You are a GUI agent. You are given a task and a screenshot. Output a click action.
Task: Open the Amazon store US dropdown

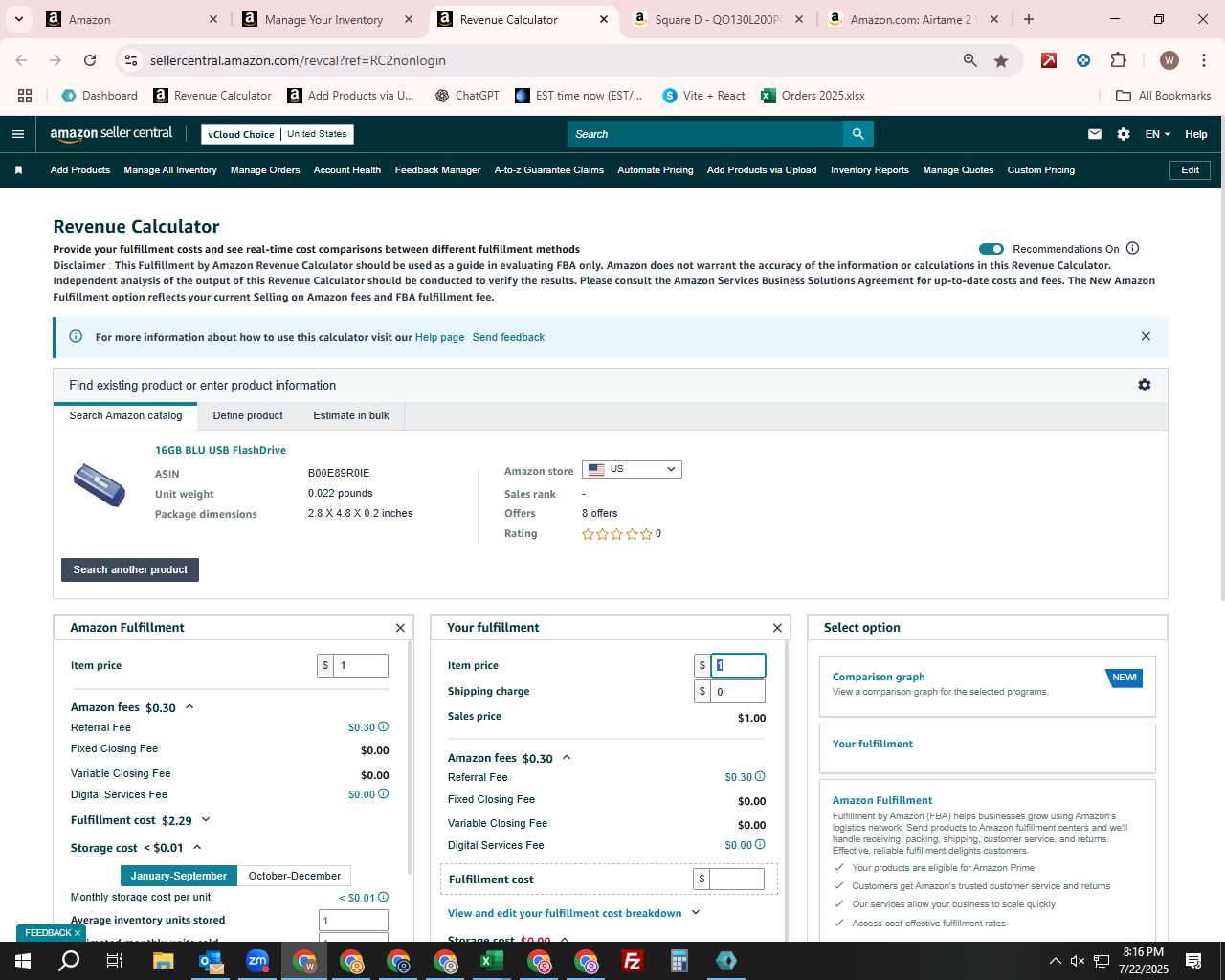tap(632, 470)
